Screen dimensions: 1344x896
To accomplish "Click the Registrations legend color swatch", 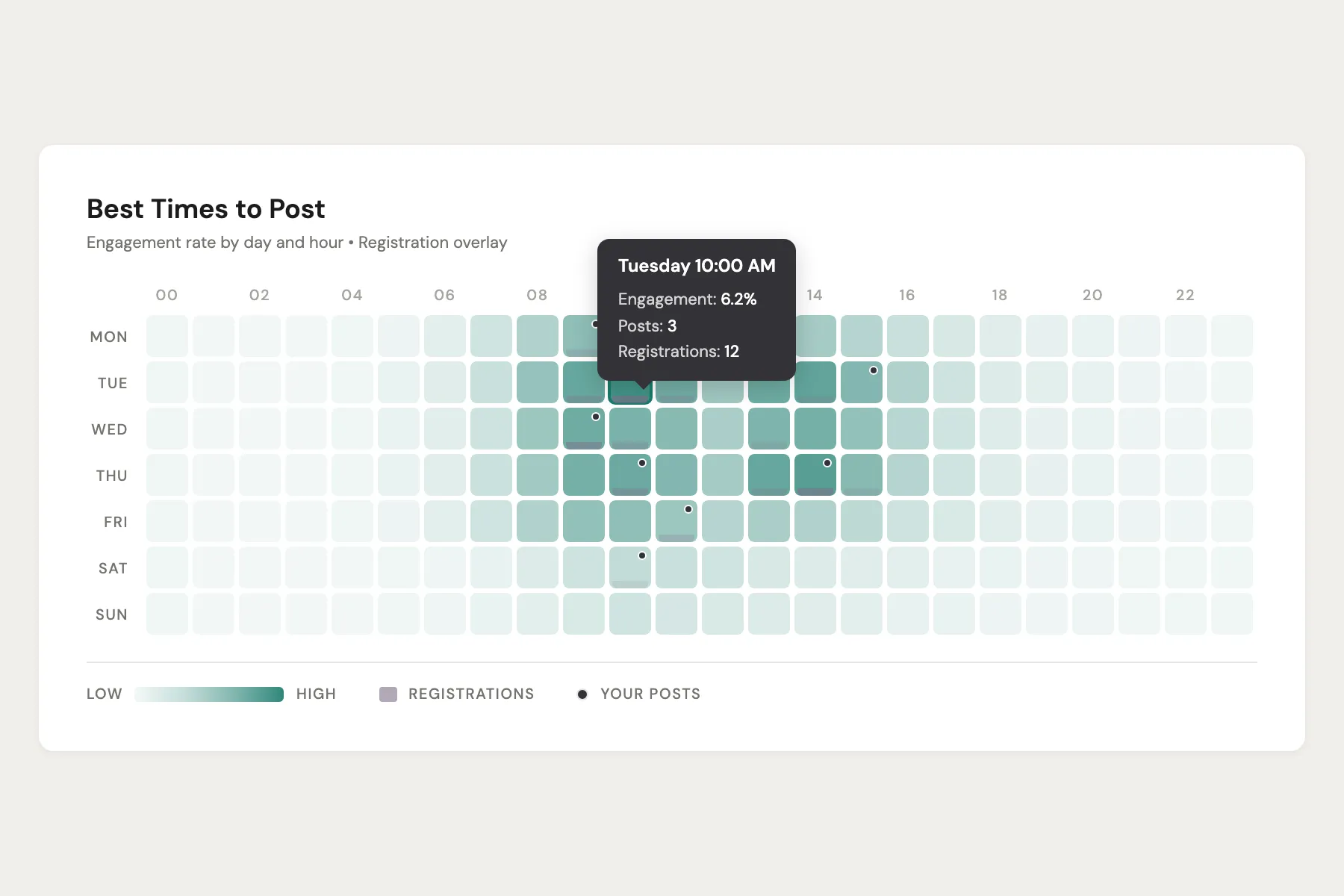I will click(388, 694).
